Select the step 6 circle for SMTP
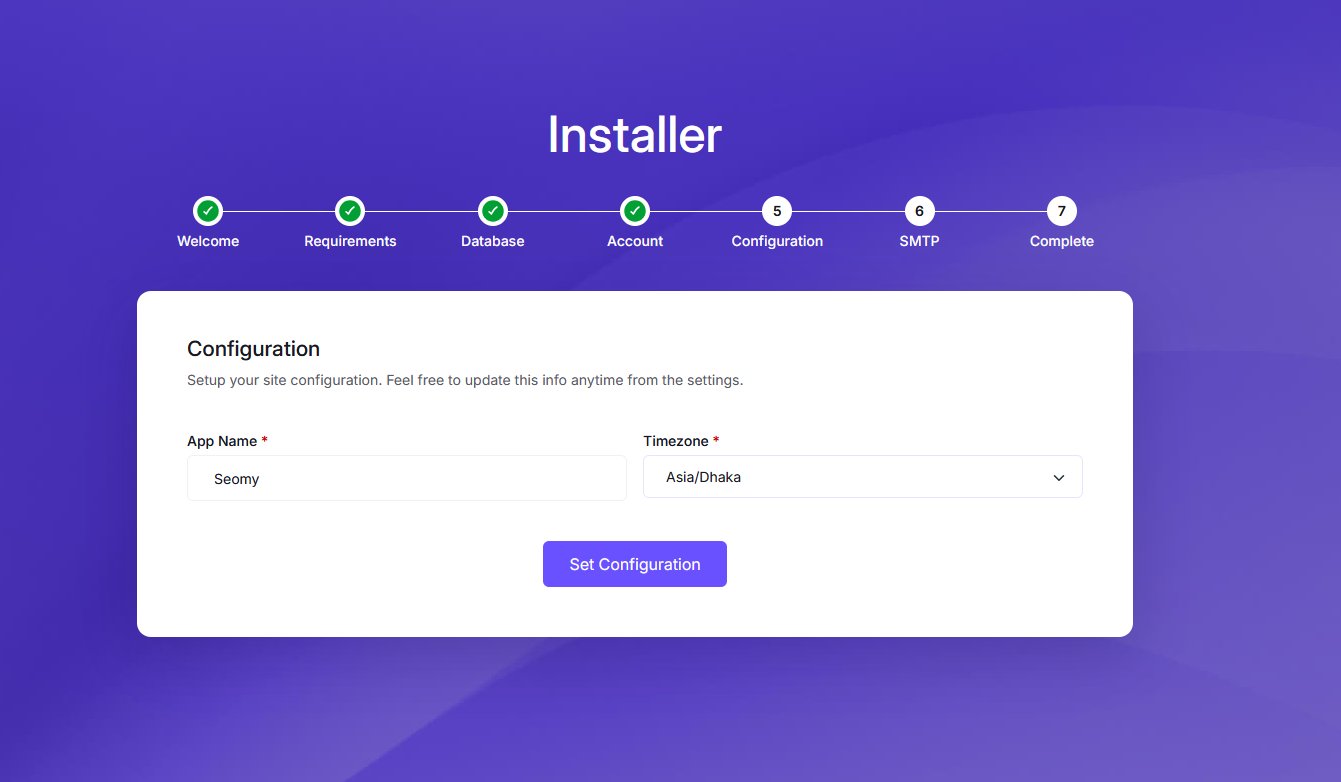 point(919,211)
